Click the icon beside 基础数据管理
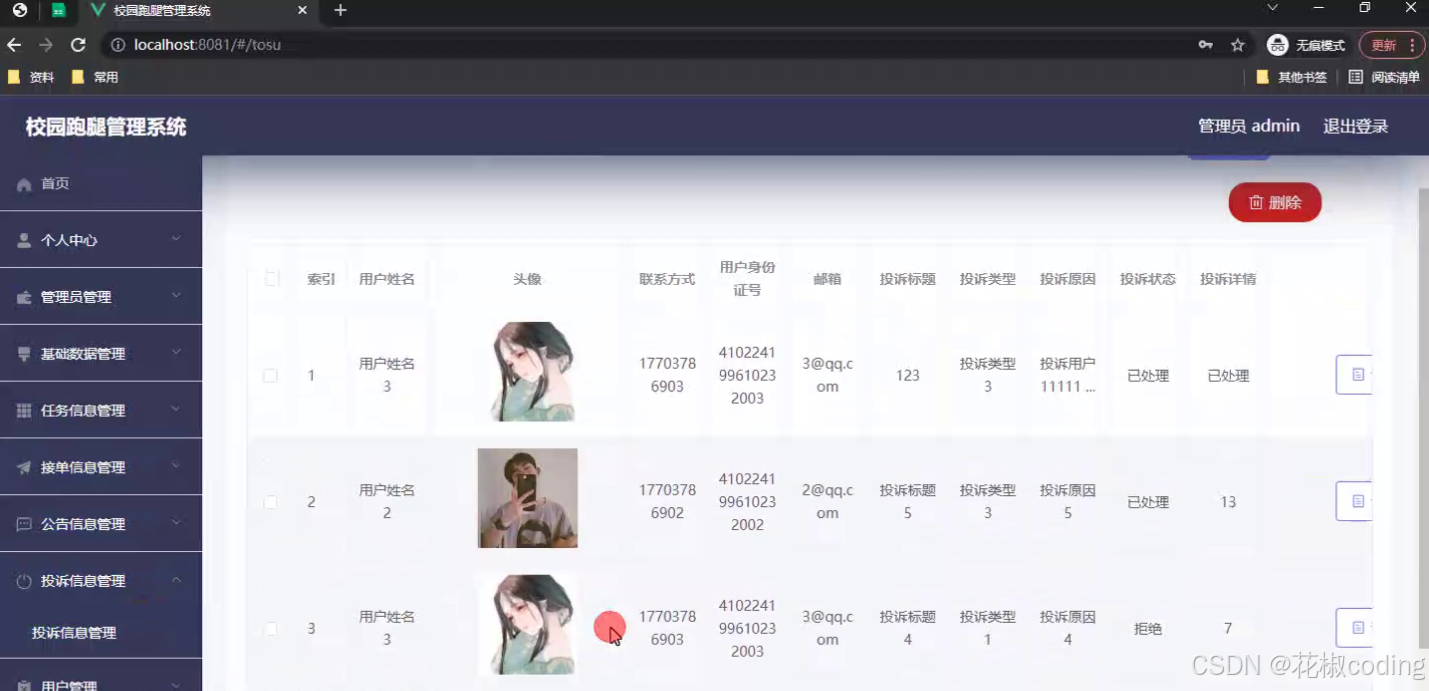This screenshot has width=1429, height=691. point(24,354)
